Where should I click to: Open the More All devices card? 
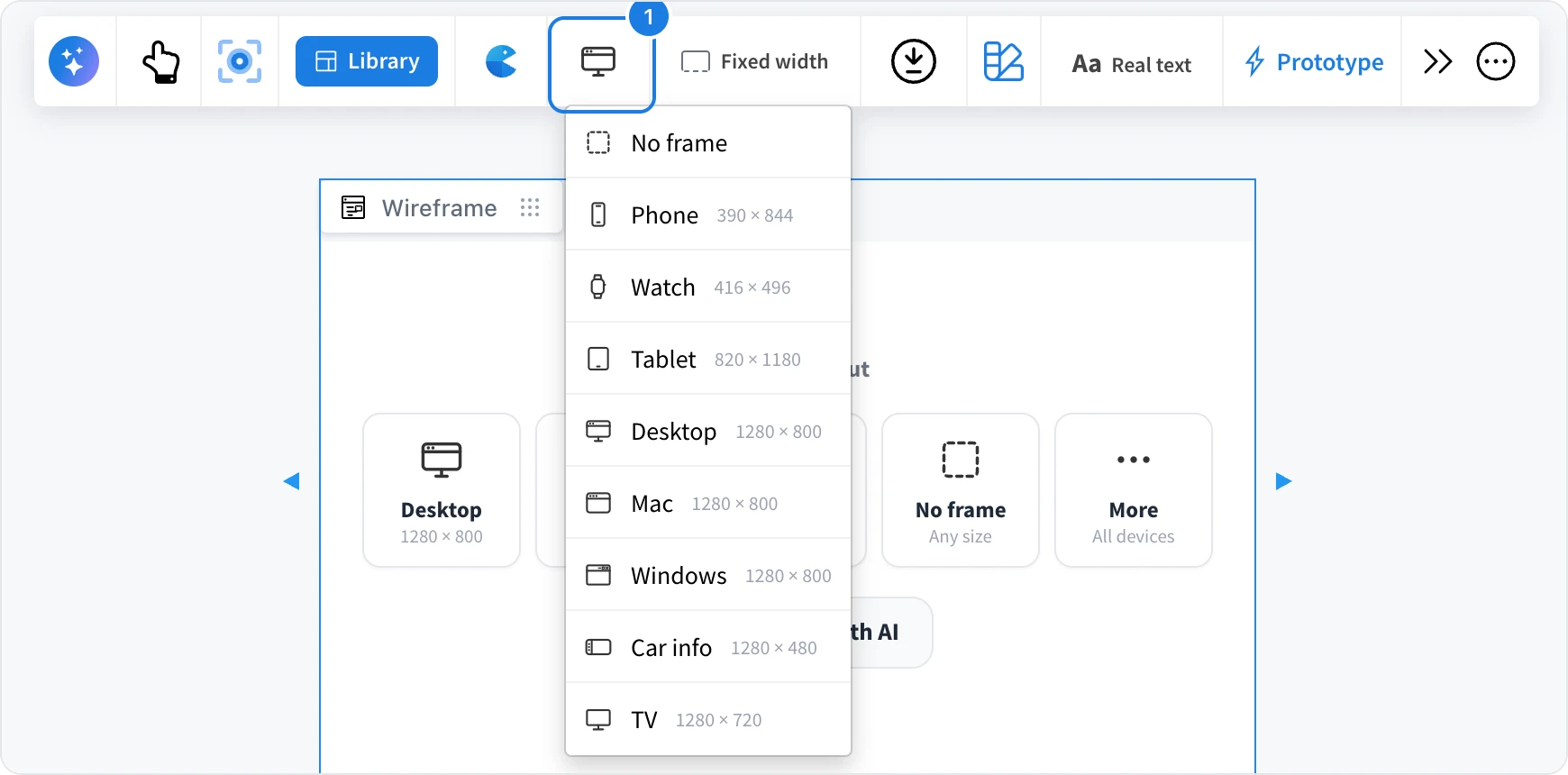coord(1134,490)
